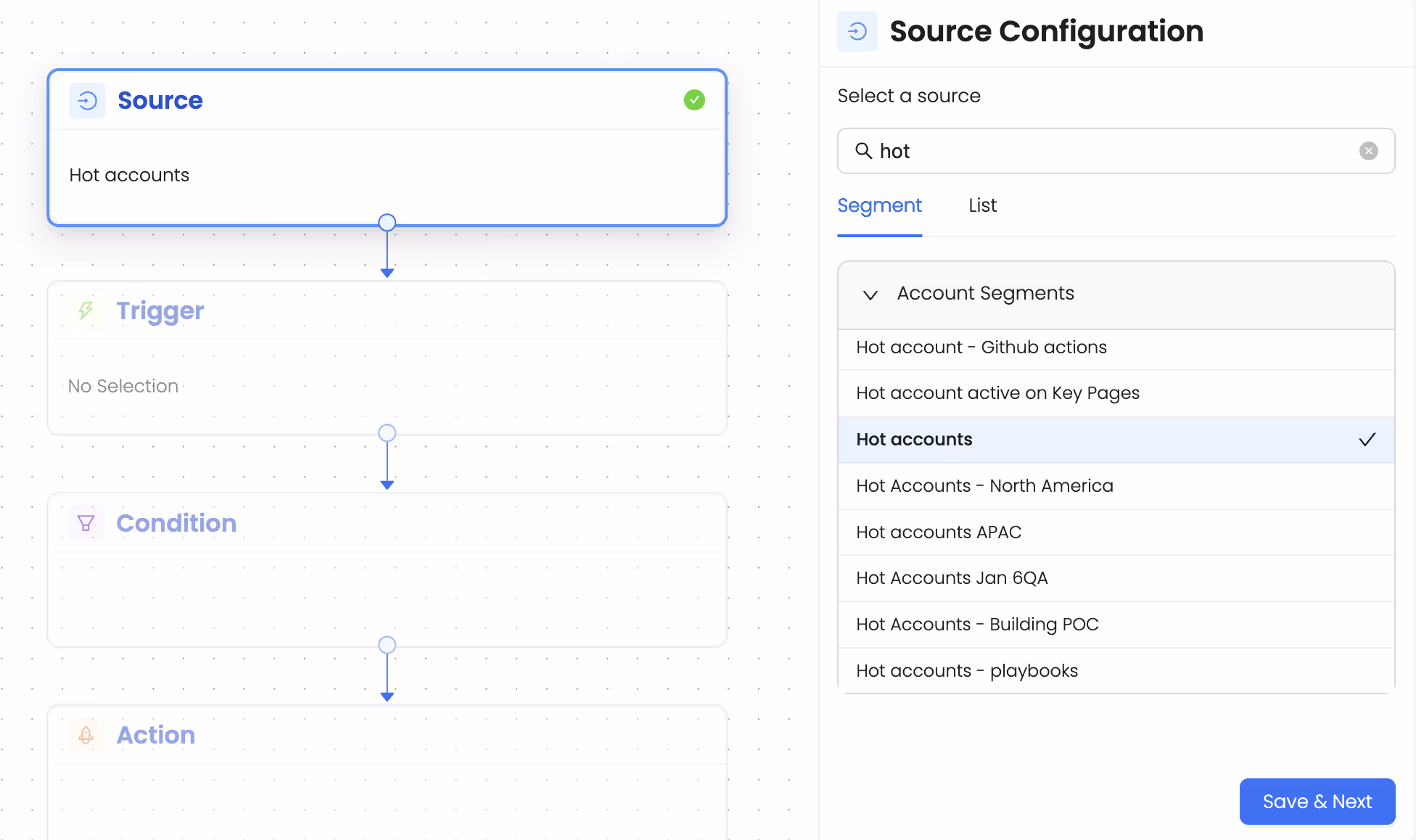Deselect the Hot accounts segment
The height and width of the screenshot is (840, 1416).
(913, 439)
